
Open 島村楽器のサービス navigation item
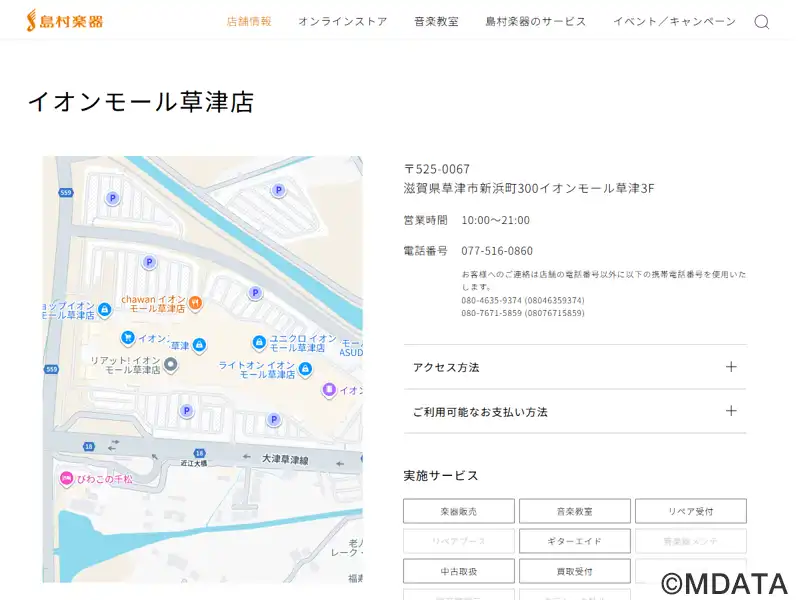click(x=536, y=22)
